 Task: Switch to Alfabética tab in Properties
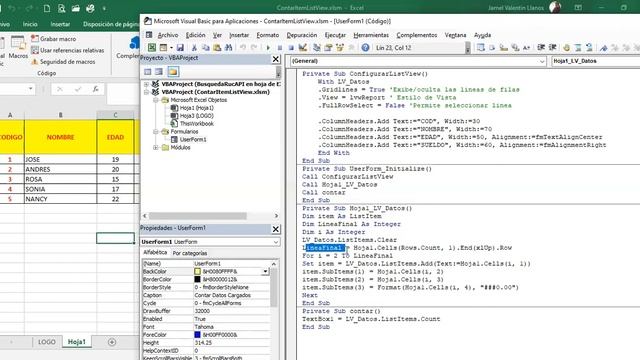155,253
